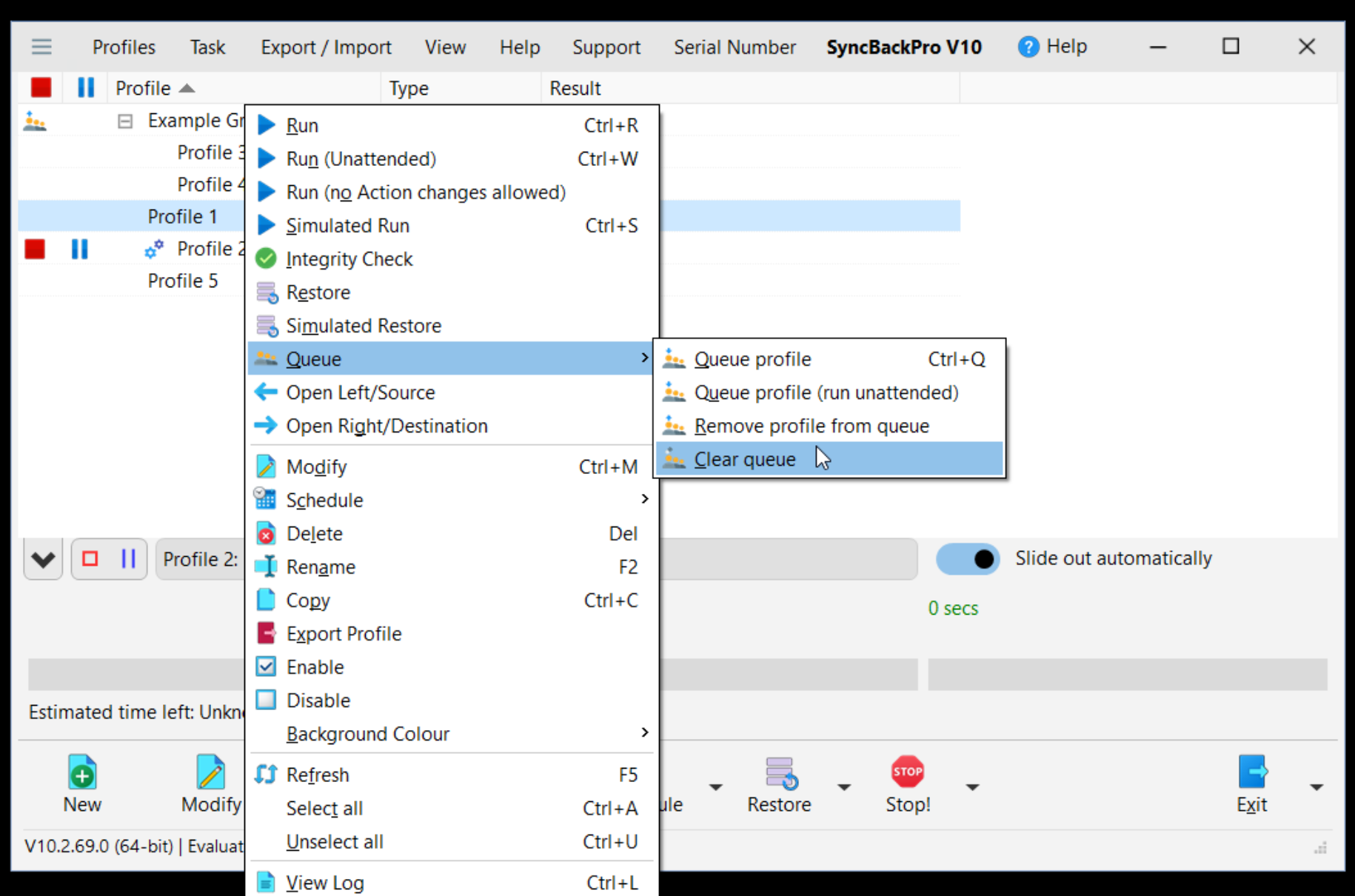Click the Modify pencil icon in context menu
The image size is (1355, 896).
click(x=266, y=467)
